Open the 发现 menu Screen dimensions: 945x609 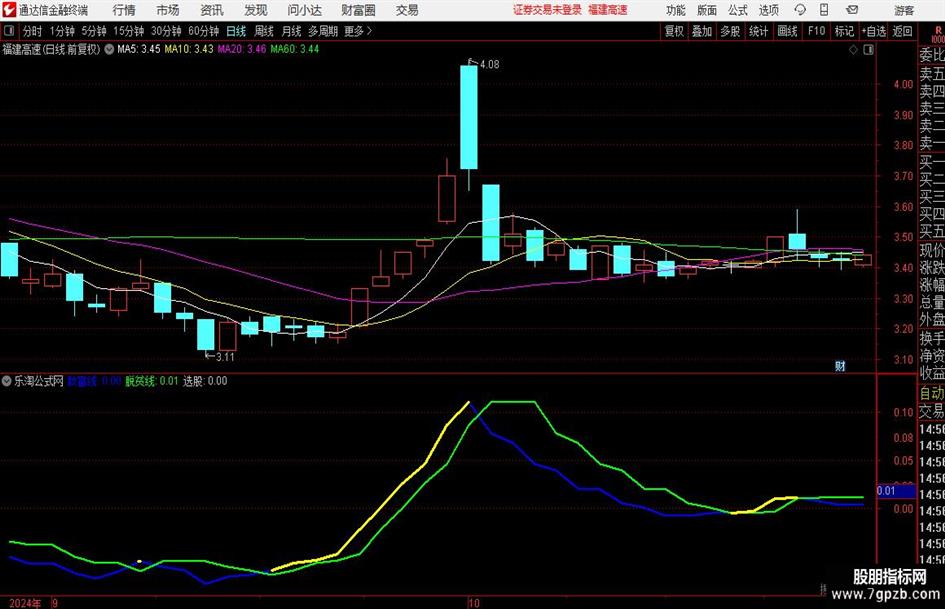click(x=256, y=10)
